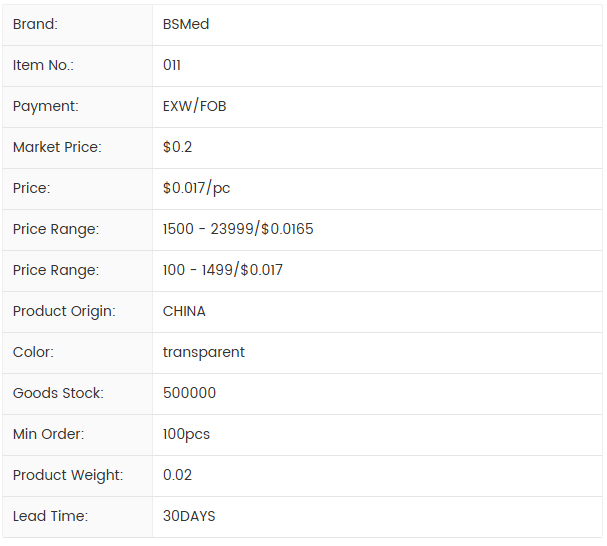
Task: Click the BSMed brand value
Action: [x=186, y=24]
